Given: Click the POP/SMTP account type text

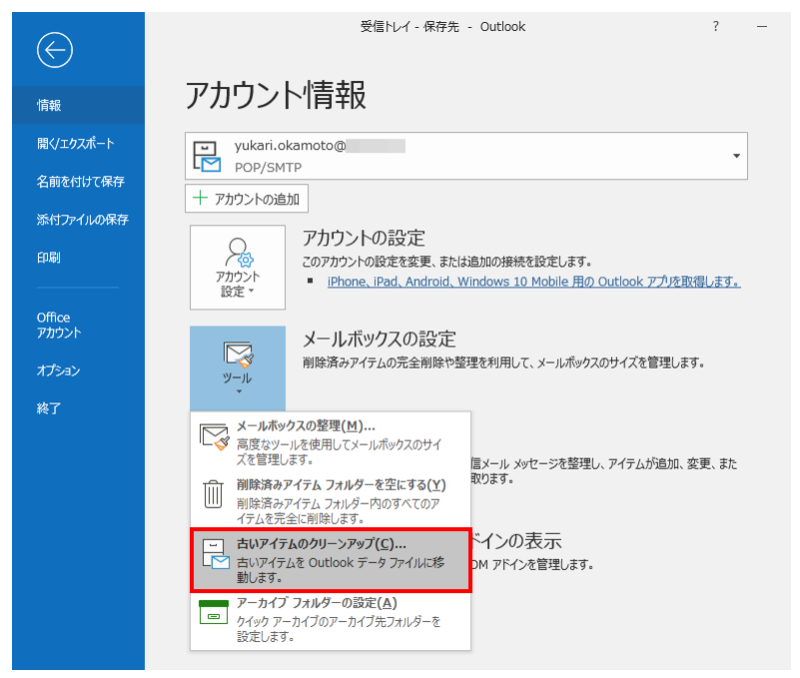Looking at the screenshot, I should click(x=268, y=167).
